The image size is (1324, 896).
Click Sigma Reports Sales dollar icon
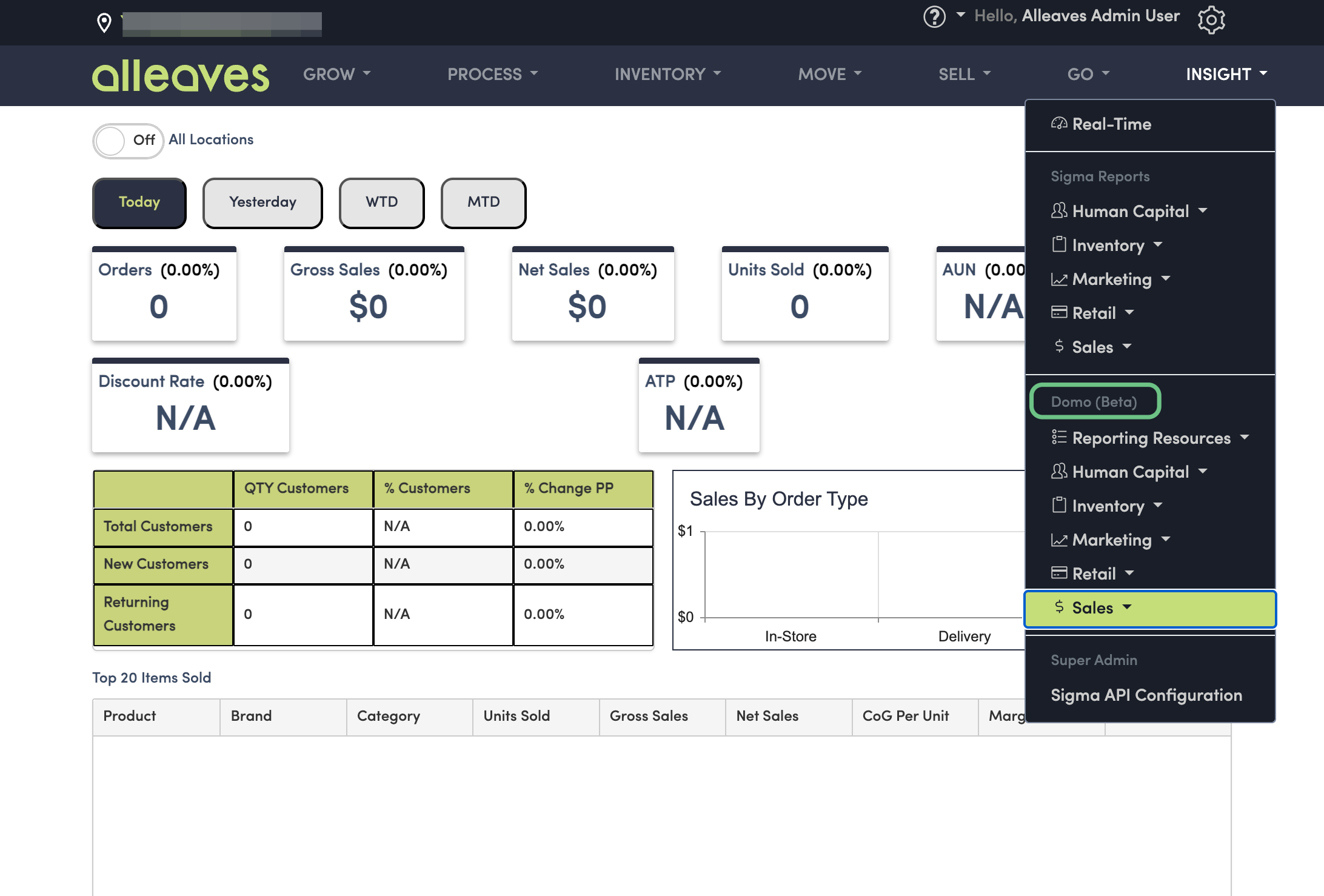pos(1059,346)
